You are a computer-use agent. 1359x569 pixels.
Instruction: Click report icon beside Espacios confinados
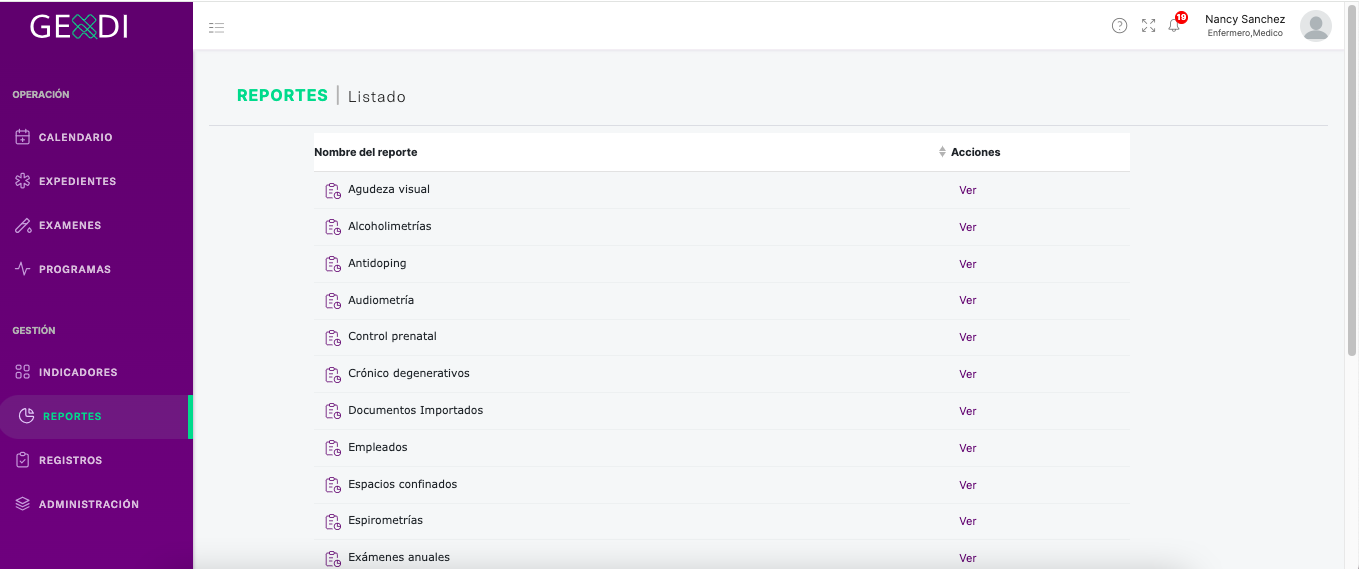(x=333, y=485)
